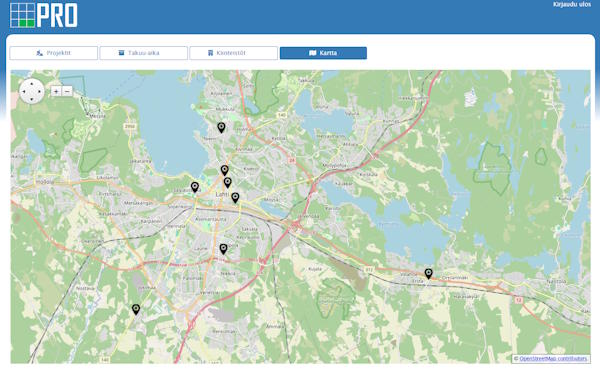600x378 pixels.
Task: Select the upper of two stacked Lahti markers
Action: click(225, 170)
